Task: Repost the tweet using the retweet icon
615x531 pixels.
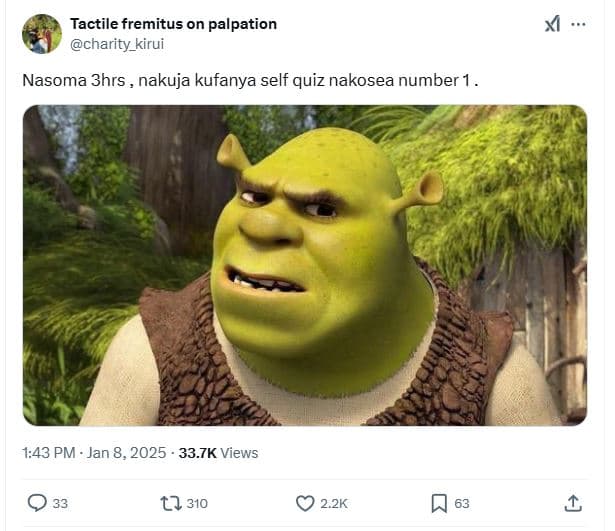Action: tap(171, 503)
